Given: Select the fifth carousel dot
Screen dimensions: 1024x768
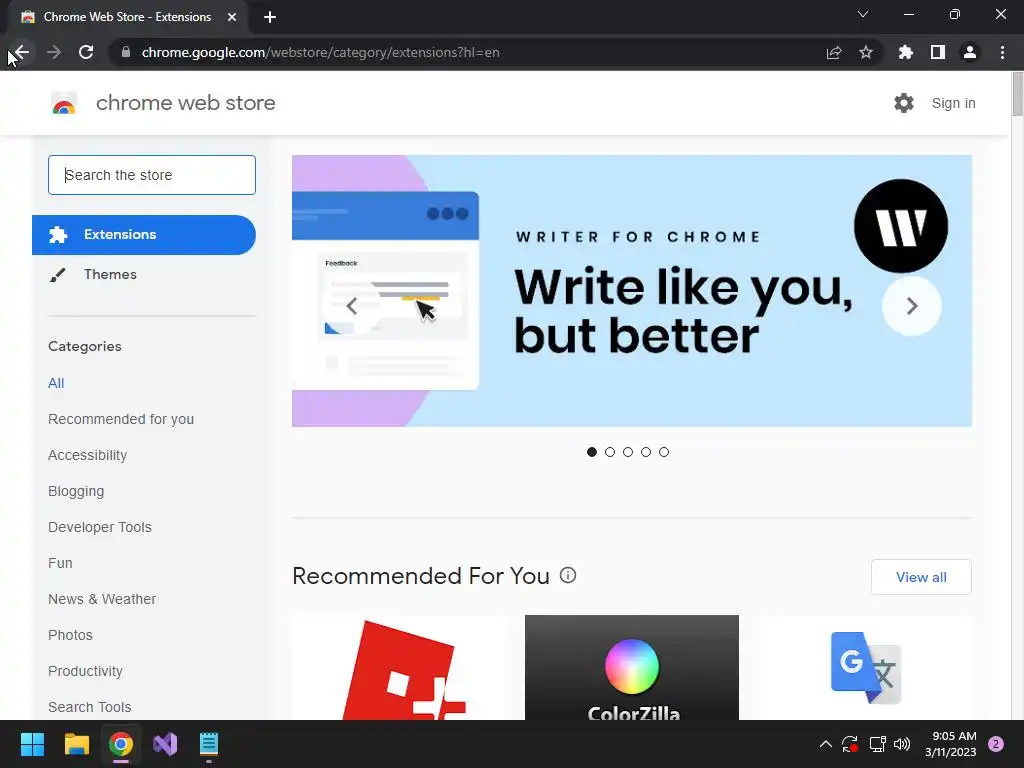Looking at the screenshot, I should pyautogui.click(x=664, y=452).
